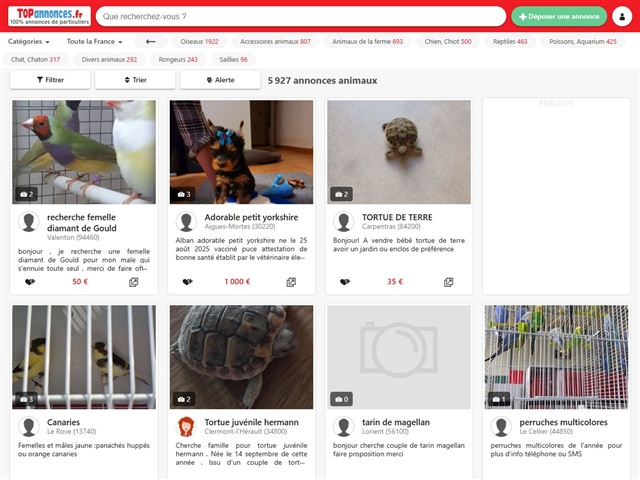Open diamant de Gould listing in new window

click(133, 282)
